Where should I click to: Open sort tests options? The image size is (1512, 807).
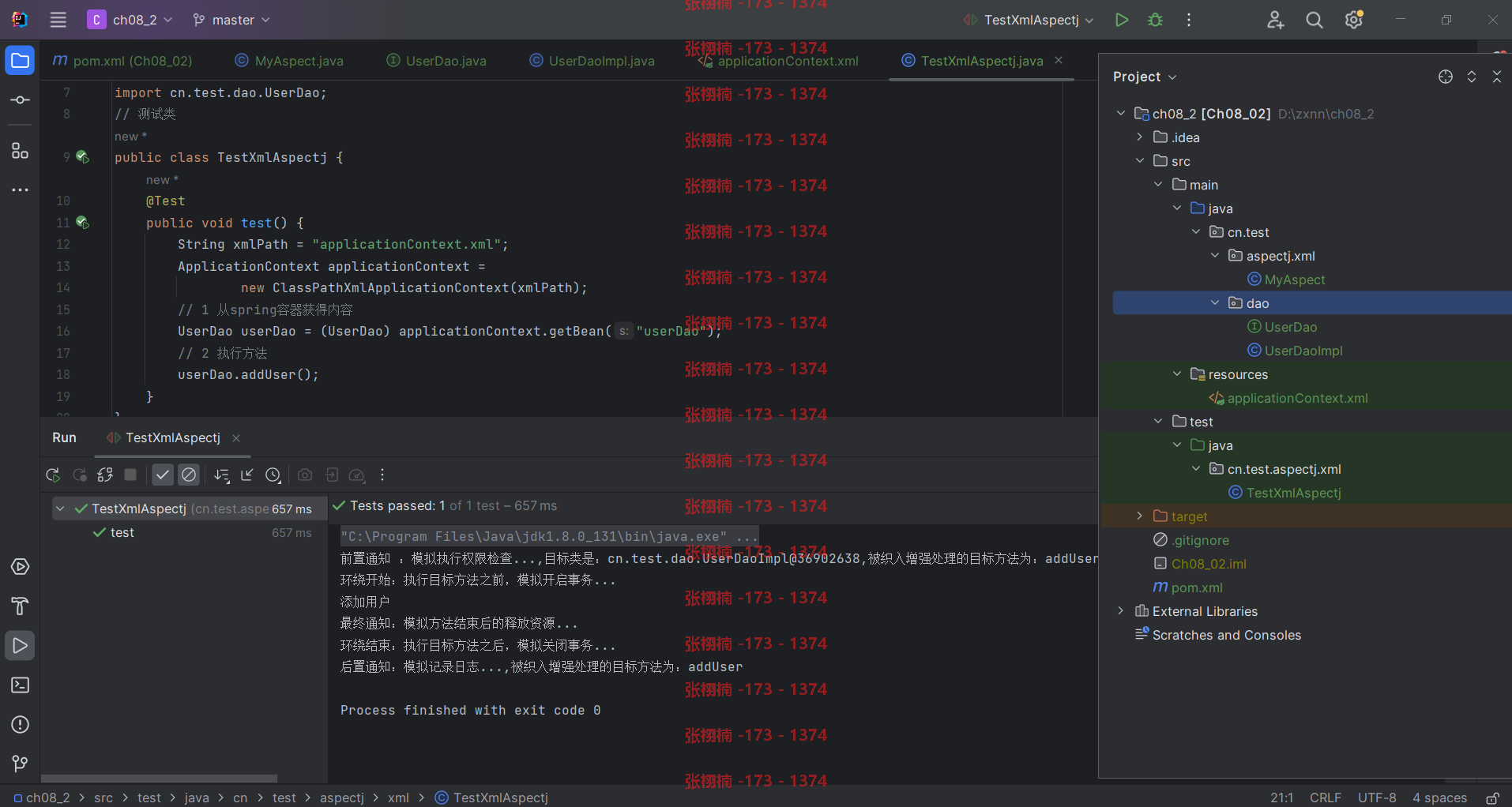pyautogui.click(x=222, y=475)
